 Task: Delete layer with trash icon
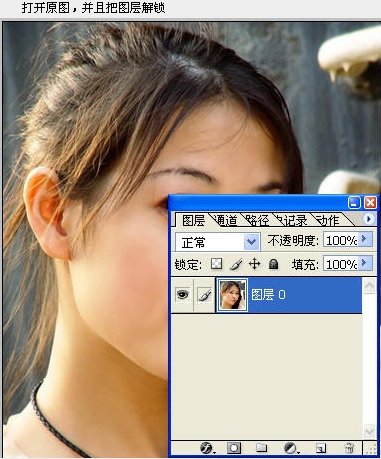349,448
